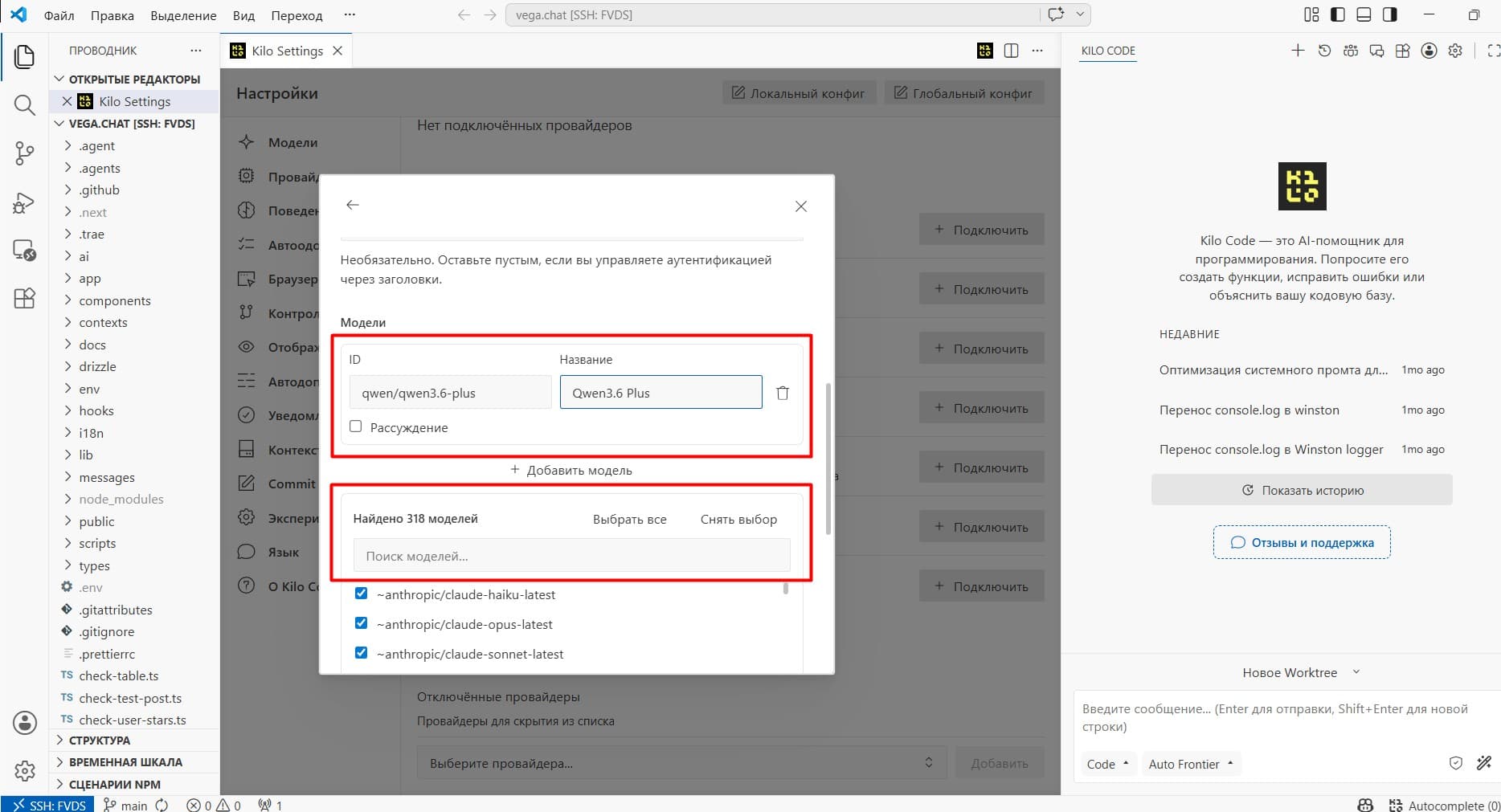The image size is (1501, 812).
Task: Open the Search view in activity bar
Action: (x=25, y=105)
